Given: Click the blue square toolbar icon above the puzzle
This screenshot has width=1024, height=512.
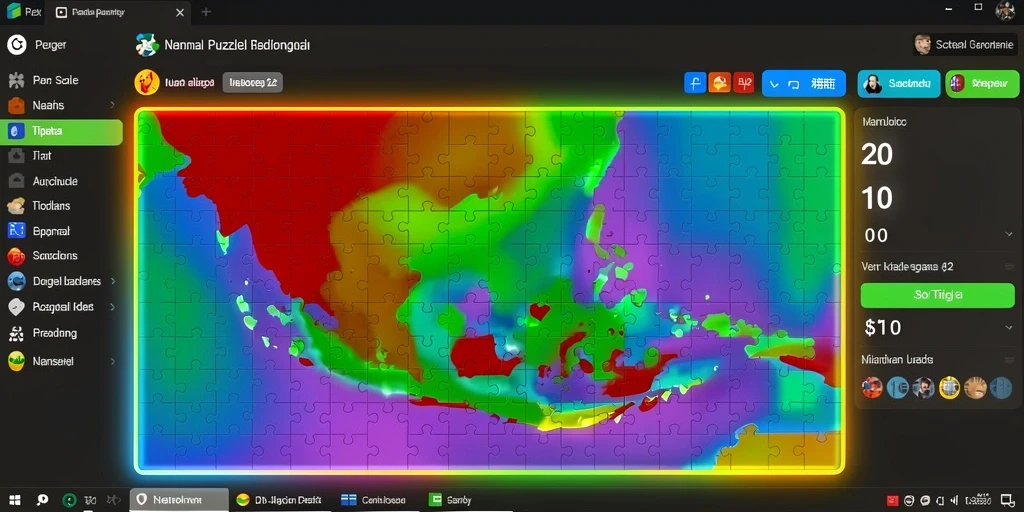Looking at the screenshot, I should [695, 83].
